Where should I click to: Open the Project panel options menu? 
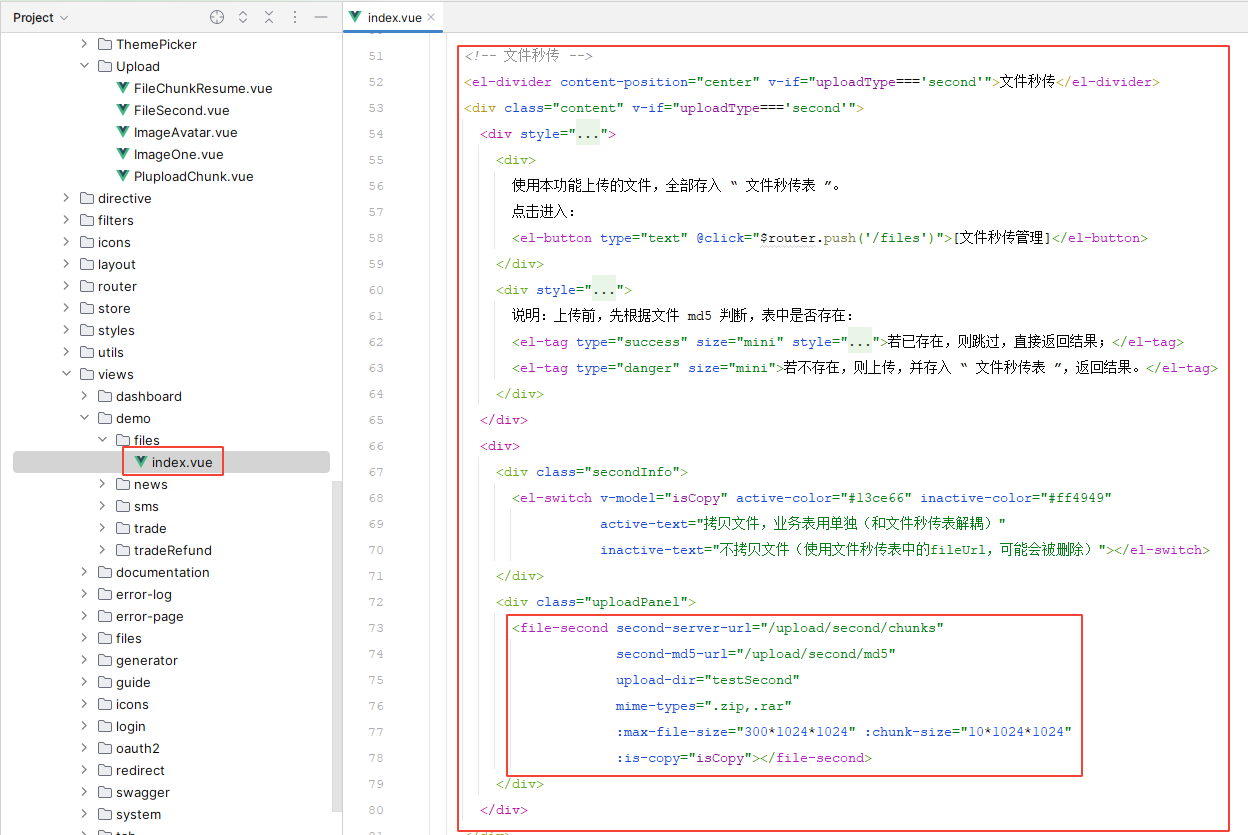pyautogui.click(x=295, y=17)
